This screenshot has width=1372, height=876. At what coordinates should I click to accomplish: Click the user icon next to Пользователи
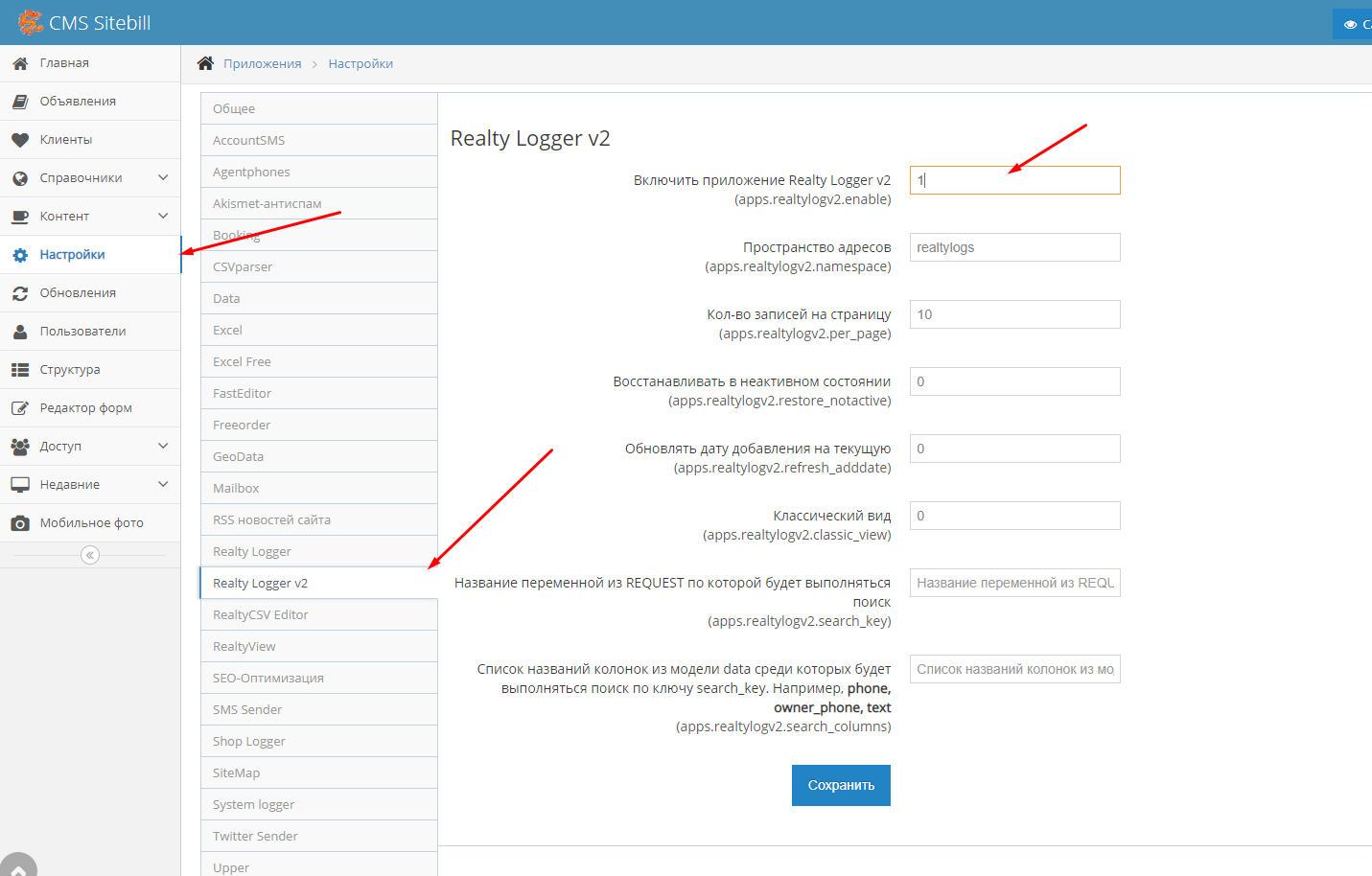(20, 332)
